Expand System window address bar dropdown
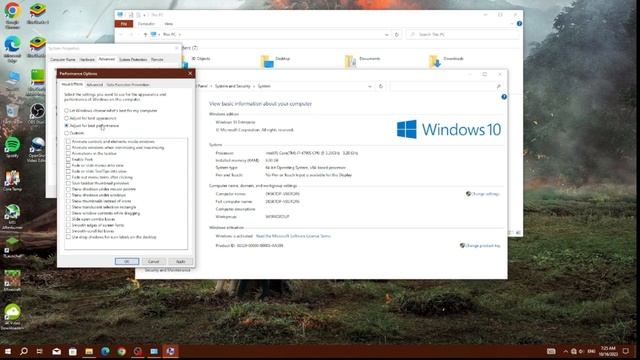The width and height of the screenshot is (640, 360). point(370,87)
